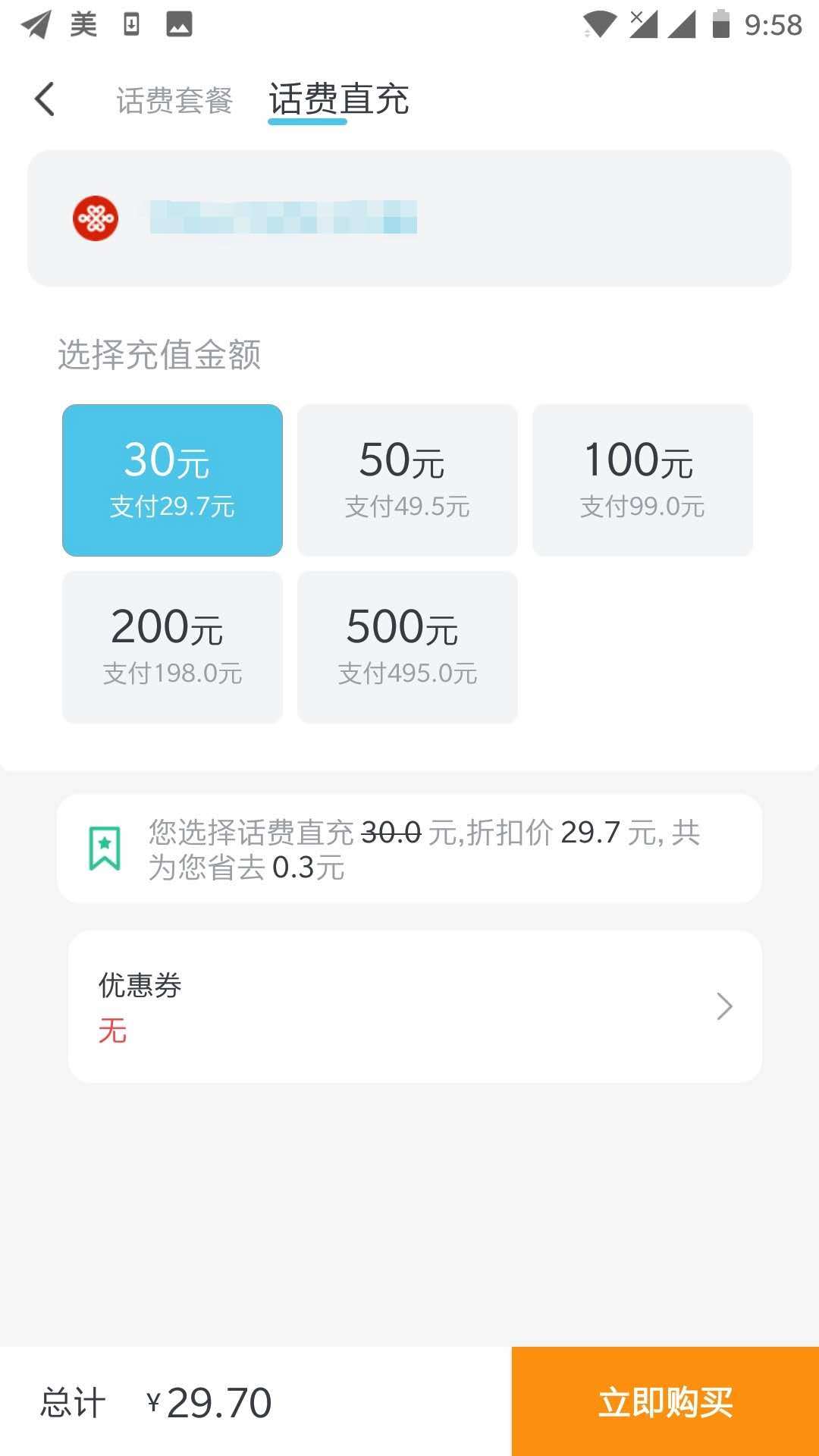The height and width of the screenshot is (1456, 819).
Task: Tap the image notification icon
Action: pyautogui.click(x=179, y=24)
